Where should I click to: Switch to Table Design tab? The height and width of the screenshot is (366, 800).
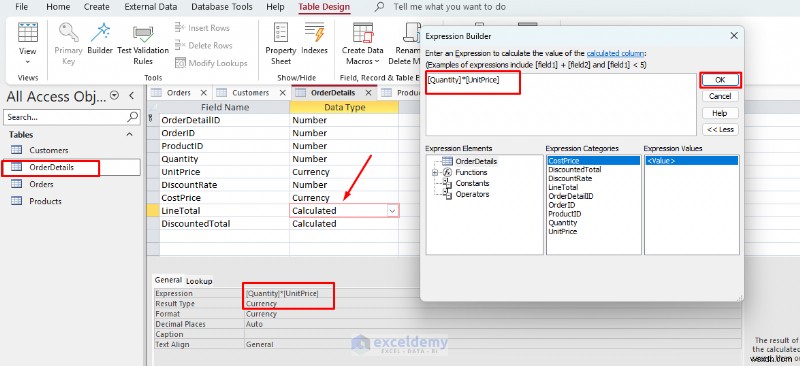click(x=324, y=7)
